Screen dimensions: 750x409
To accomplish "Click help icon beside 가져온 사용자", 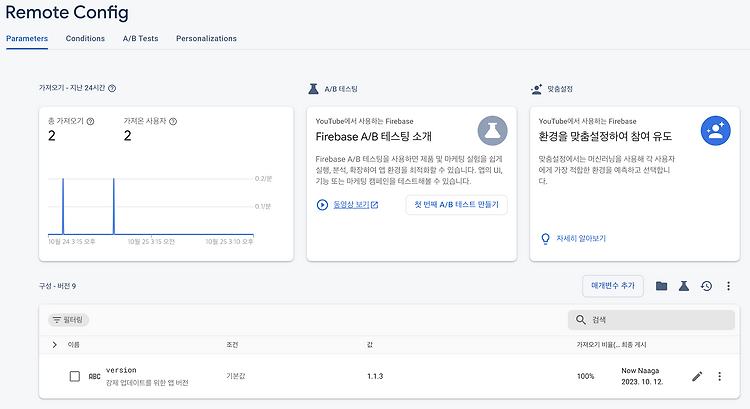I will (173, 122).
